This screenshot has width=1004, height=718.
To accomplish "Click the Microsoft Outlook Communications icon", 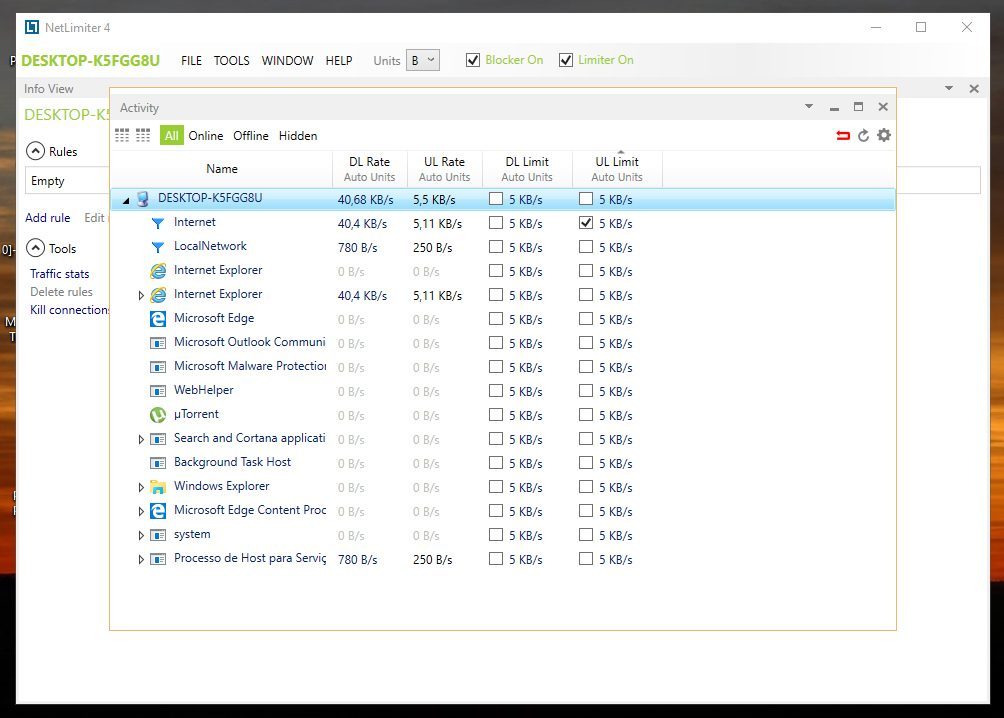I will (x=158, y=343).
